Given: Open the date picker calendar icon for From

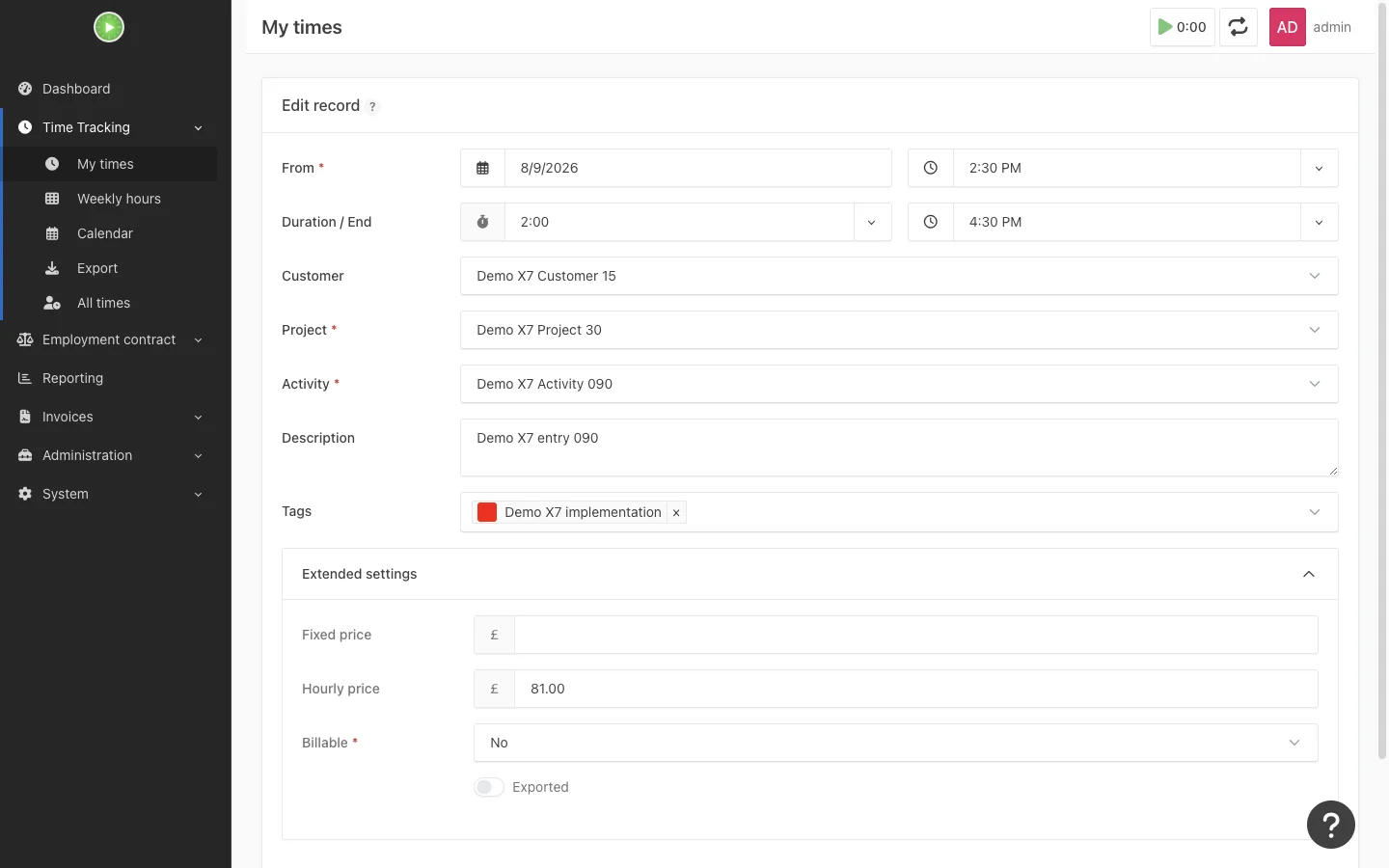Looking at the screenshot, I should 482,168.
